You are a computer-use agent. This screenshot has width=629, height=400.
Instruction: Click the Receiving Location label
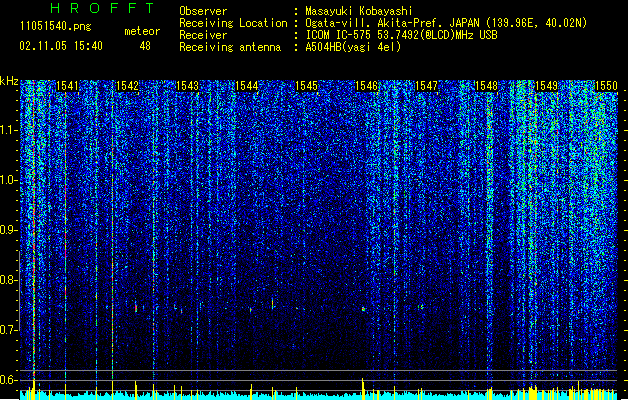click(233, 23)
